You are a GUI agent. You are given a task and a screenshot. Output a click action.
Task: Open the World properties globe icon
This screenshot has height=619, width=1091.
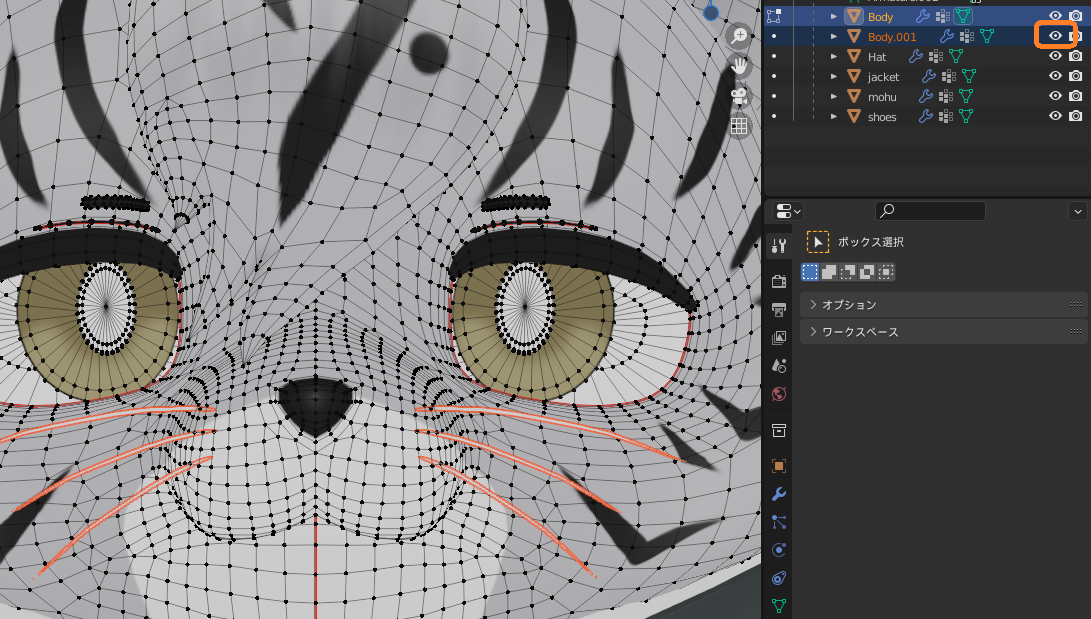[779, 394]
